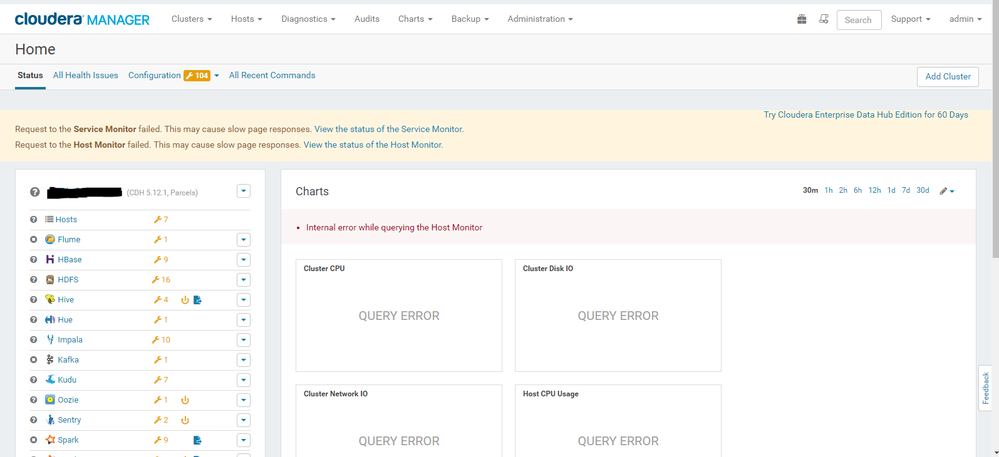Open Impala actions dropdown
Image resolution: width=999 pixels, height=457 pixels.
click(x=243, y=340)
